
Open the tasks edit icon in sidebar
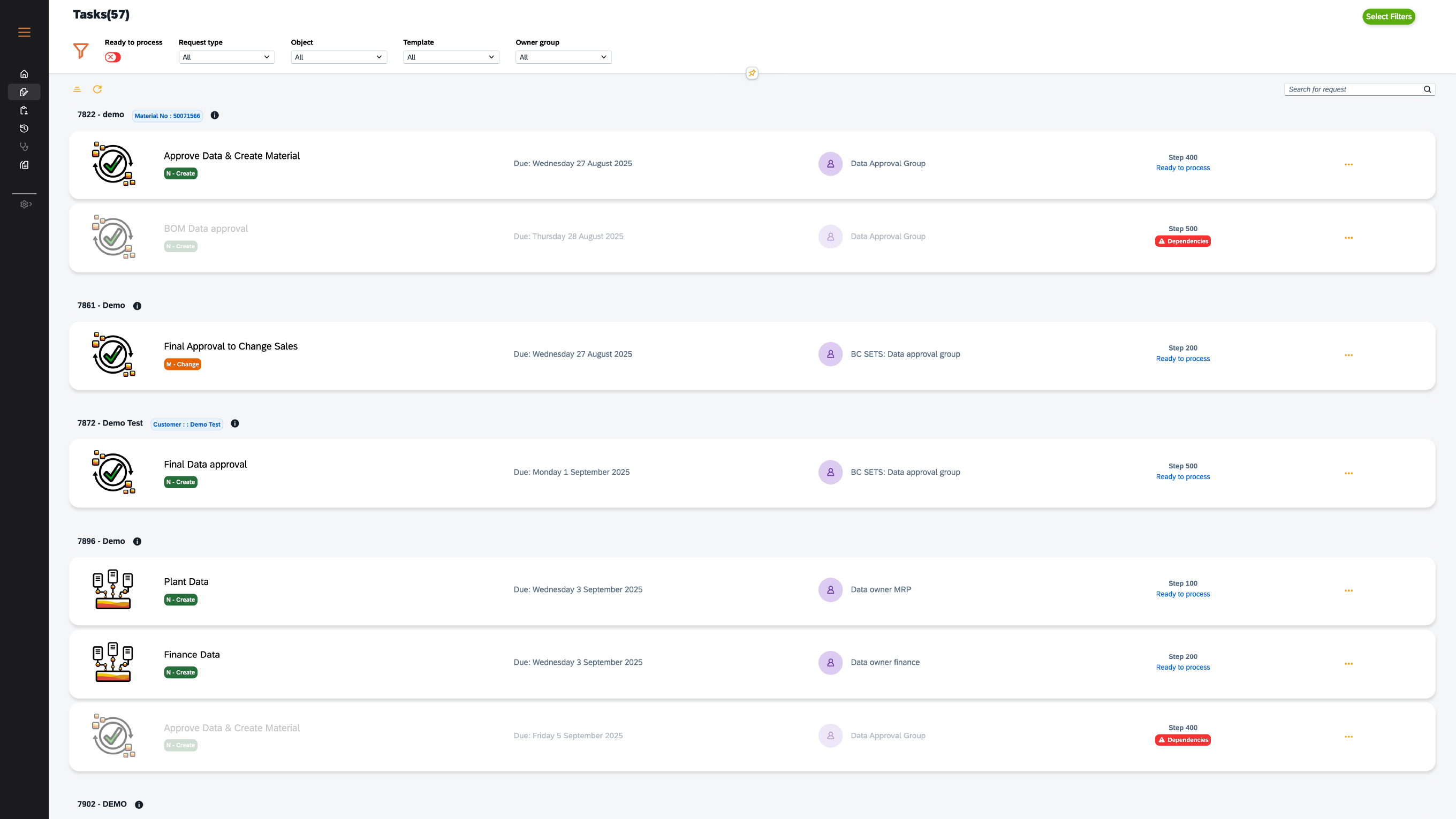(24, 92)
